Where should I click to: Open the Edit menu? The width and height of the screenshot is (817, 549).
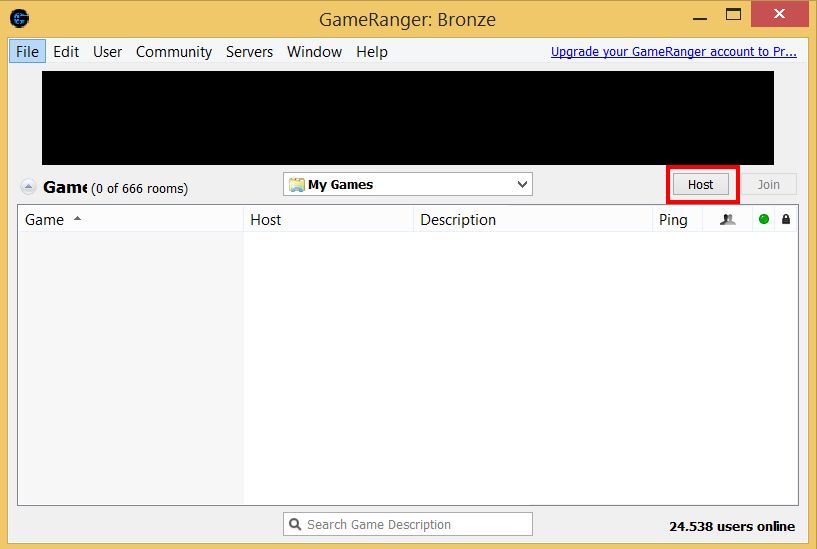(x=66, y=52)
